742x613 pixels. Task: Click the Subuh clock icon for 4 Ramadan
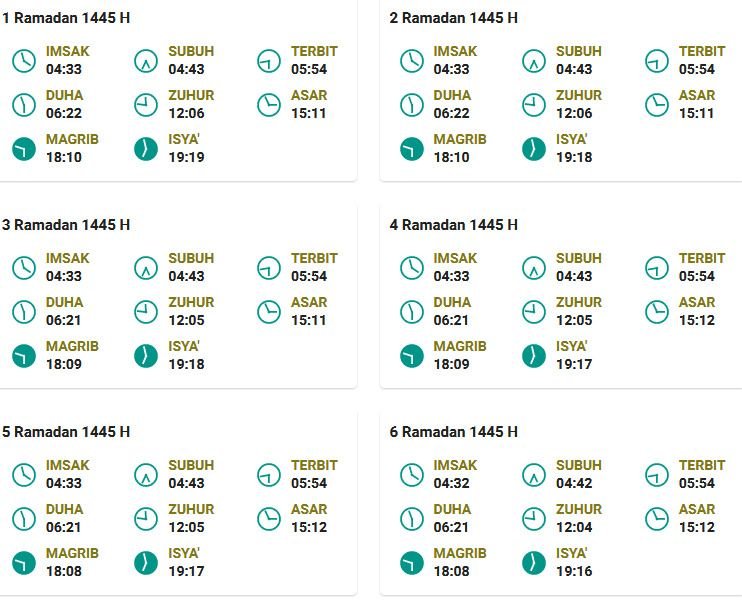point(534,267)
